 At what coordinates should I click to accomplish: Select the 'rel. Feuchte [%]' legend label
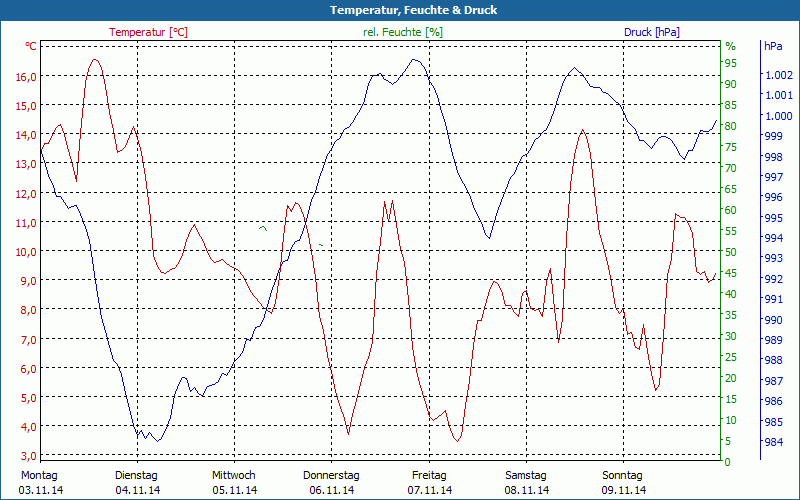point(403,32)
